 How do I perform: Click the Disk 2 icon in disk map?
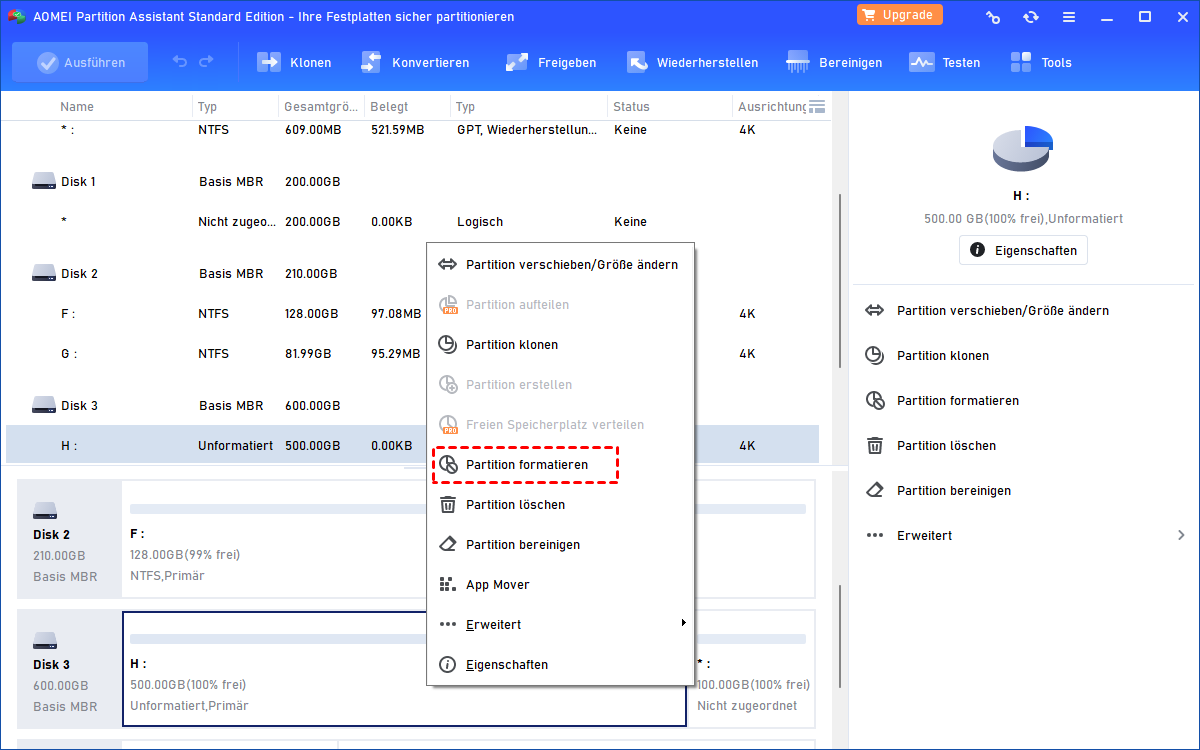pyautogui.click(x=45, y=510)
